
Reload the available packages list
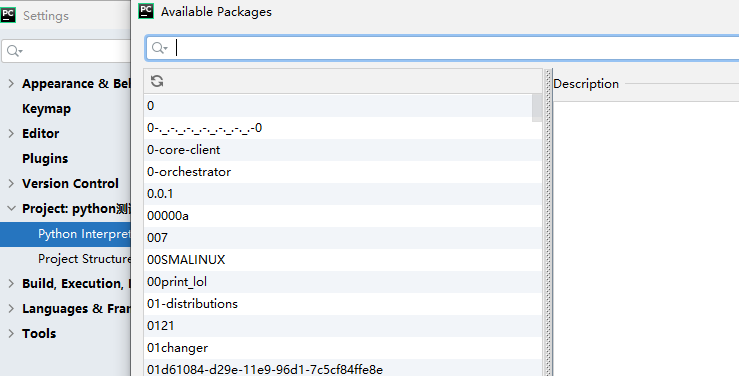click(157, 81)
